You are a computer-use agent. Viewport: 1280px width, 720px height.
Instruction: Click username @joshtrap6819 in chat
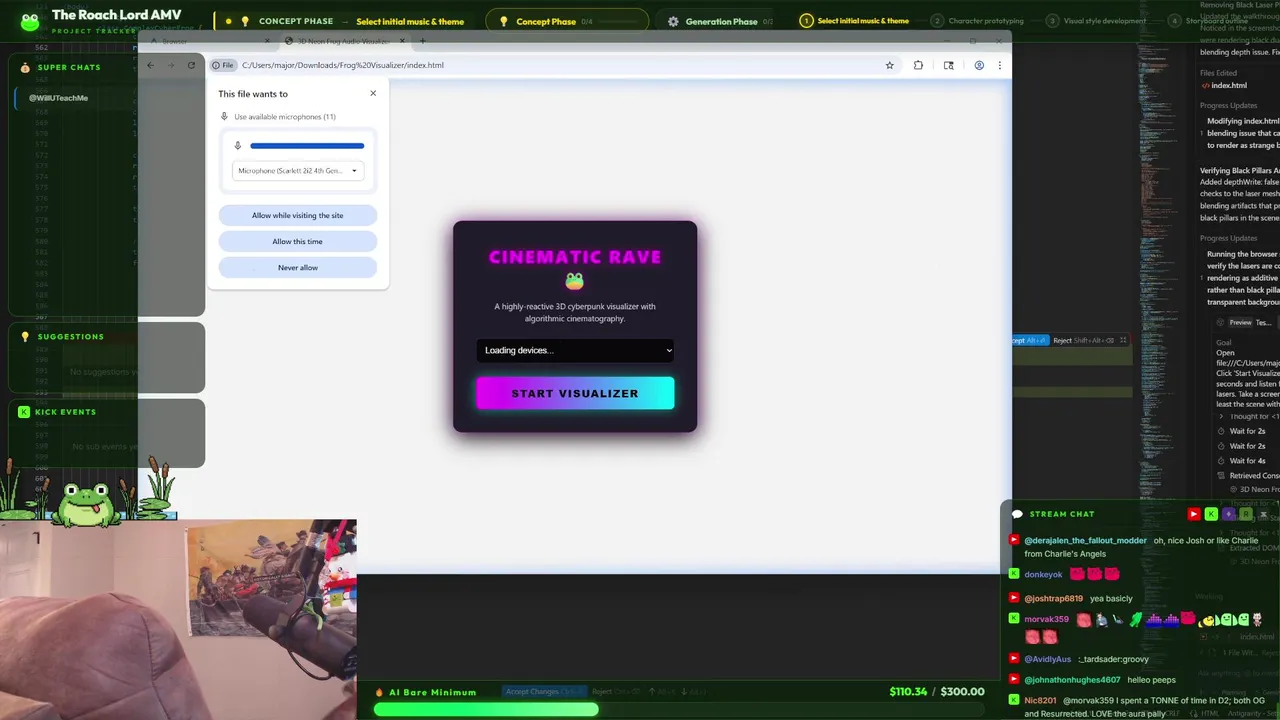point(1053,598)
